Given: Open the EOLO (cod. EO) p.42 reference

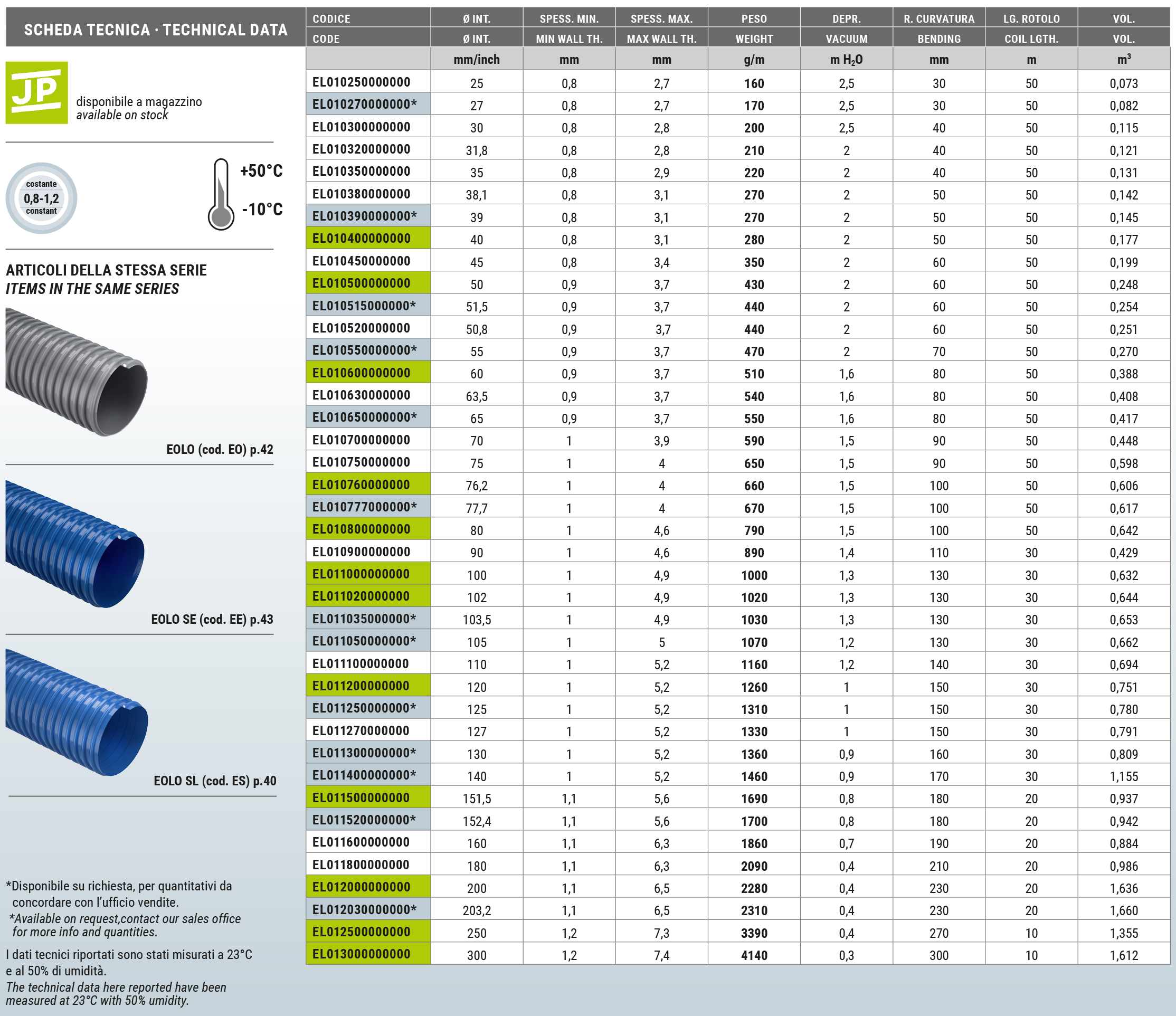Looking at the screenshot, I should [219, 450].
